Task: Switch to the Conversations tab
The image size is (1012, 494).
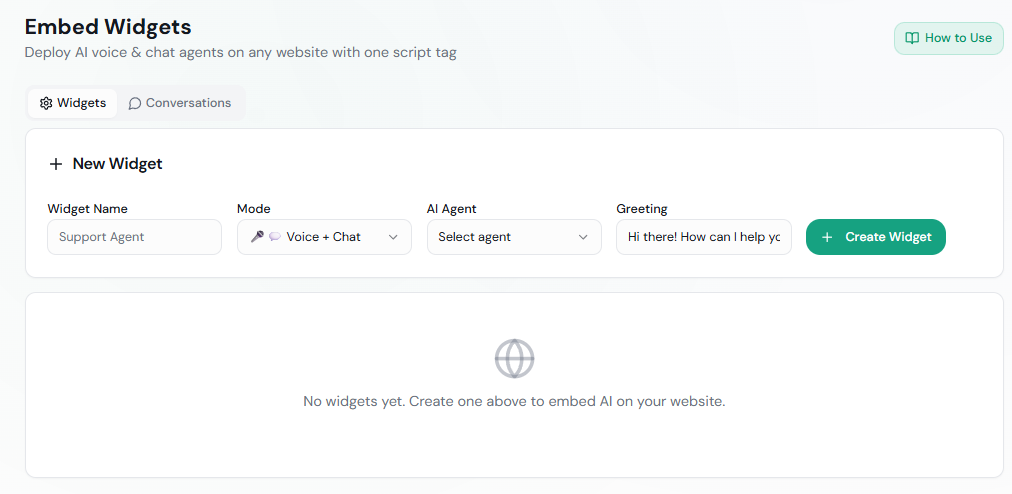Action: [179, 103]
